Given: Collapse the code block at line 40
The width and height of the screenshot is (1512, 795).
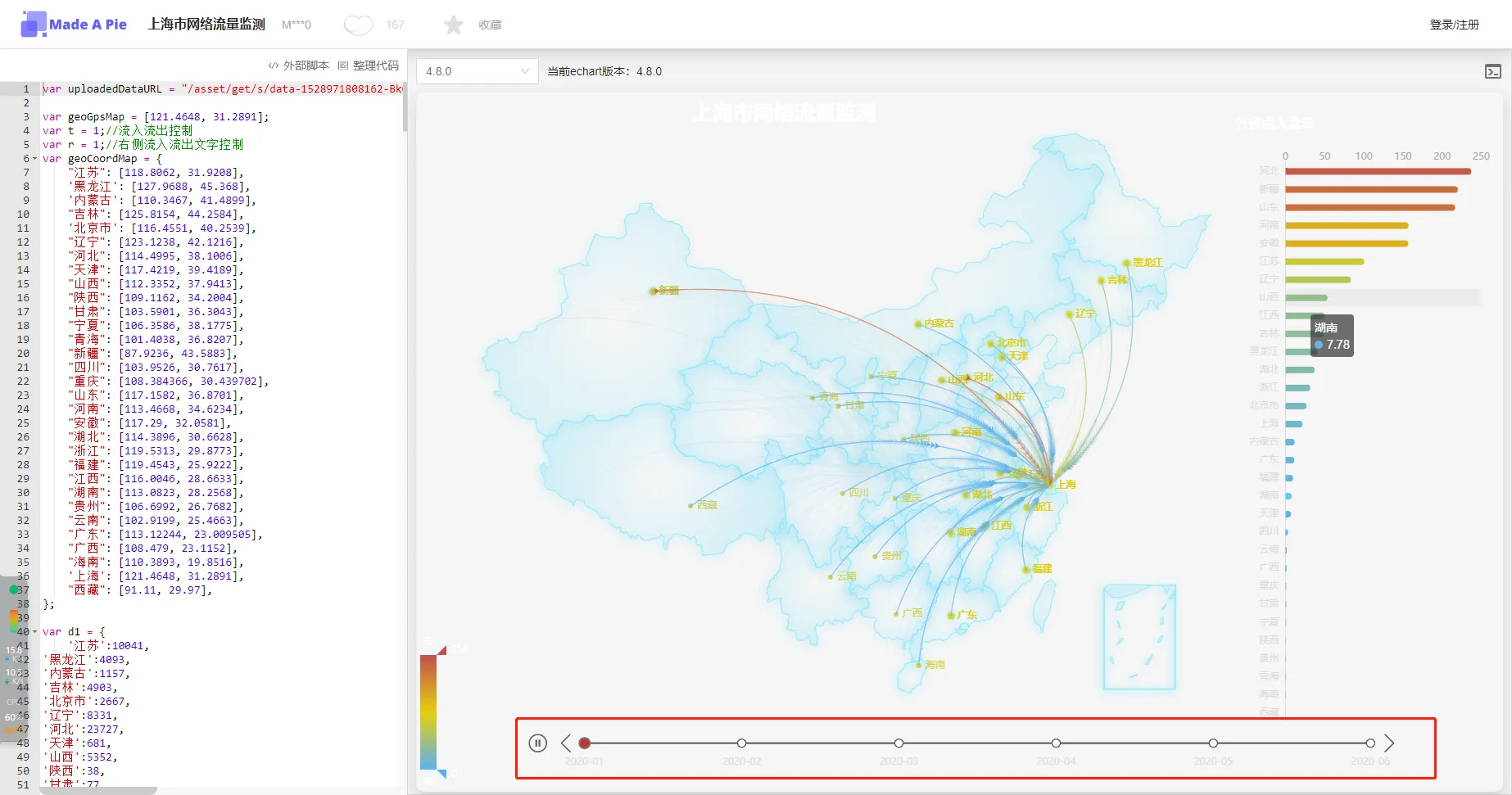Looking at the screenshot, I should pyautogui.click(x=34, y=631).
